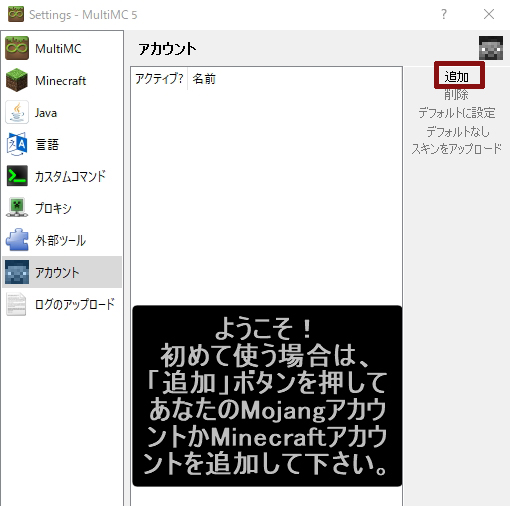Open the プロキシ settings page
The image size is (510, 506).
(x=53, y=208)
